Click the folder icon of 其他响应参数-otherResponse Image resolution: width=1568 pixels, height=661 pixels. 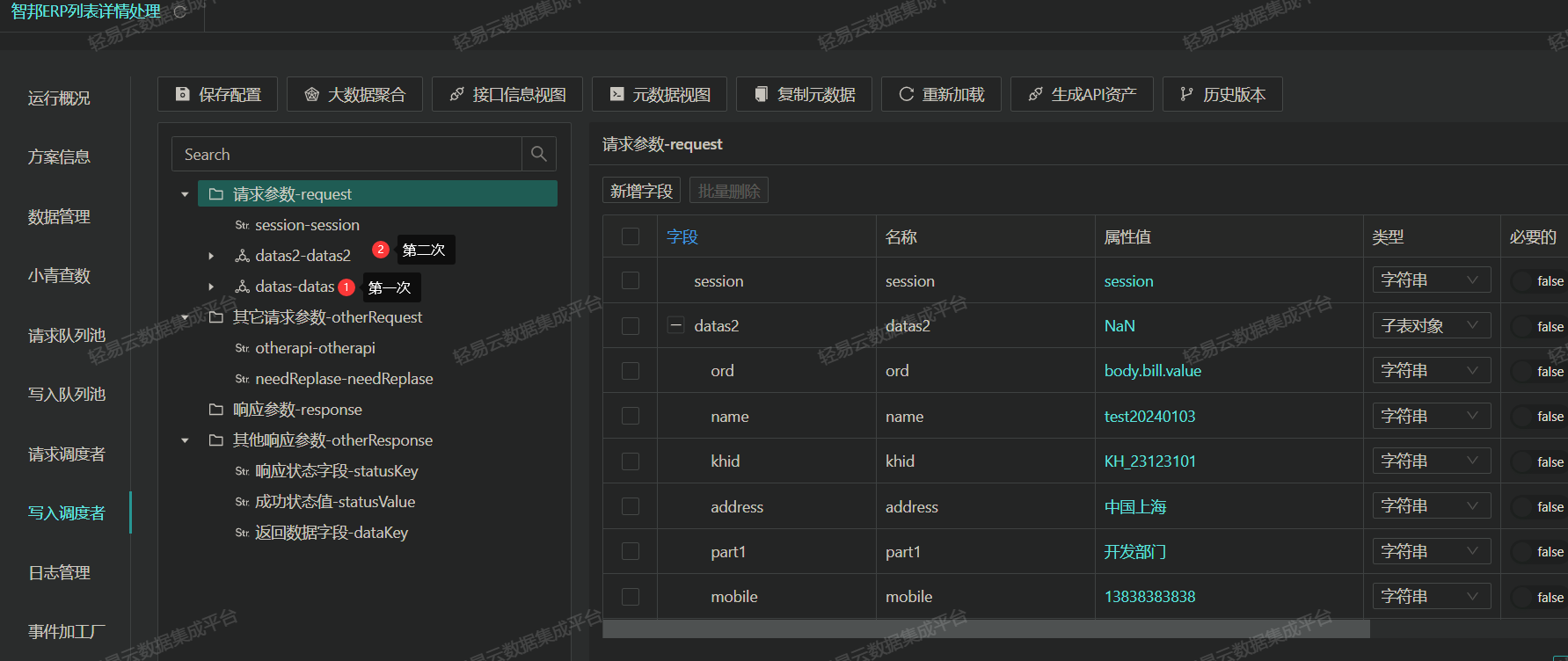(x=216, y=440)
